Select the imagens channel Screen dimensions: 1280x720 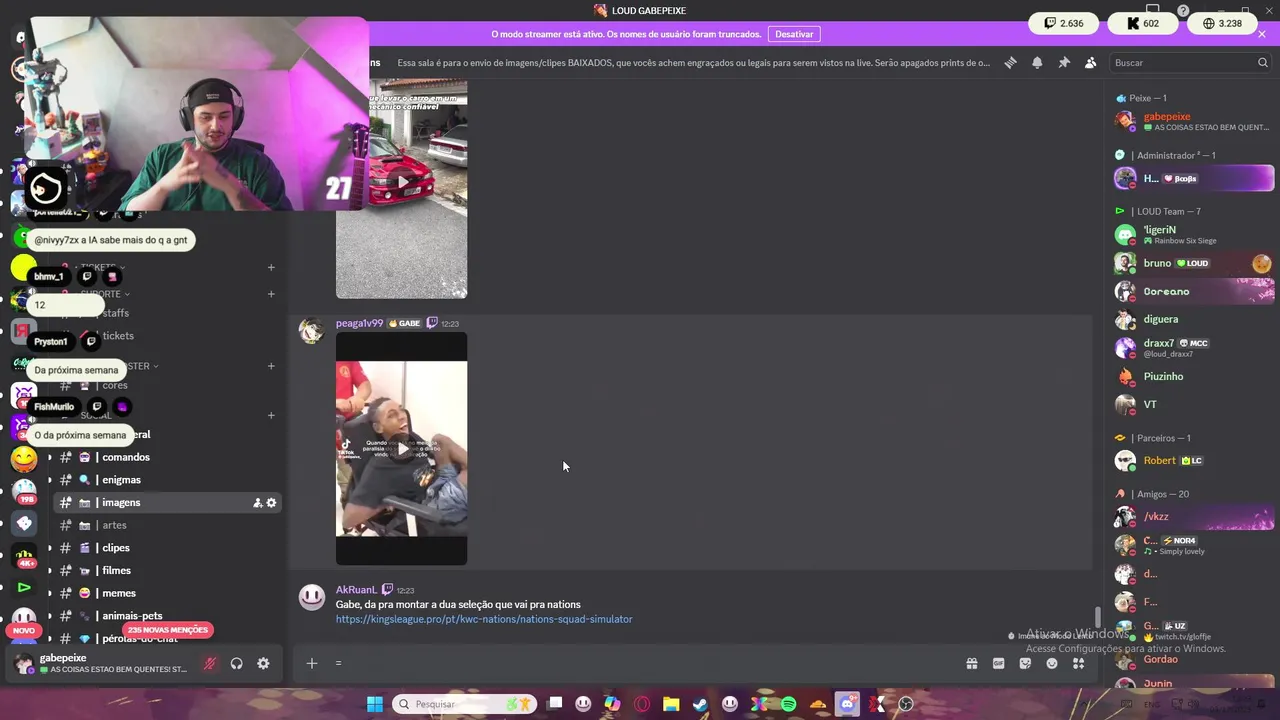pyautogui.click(x=165, y=503)
